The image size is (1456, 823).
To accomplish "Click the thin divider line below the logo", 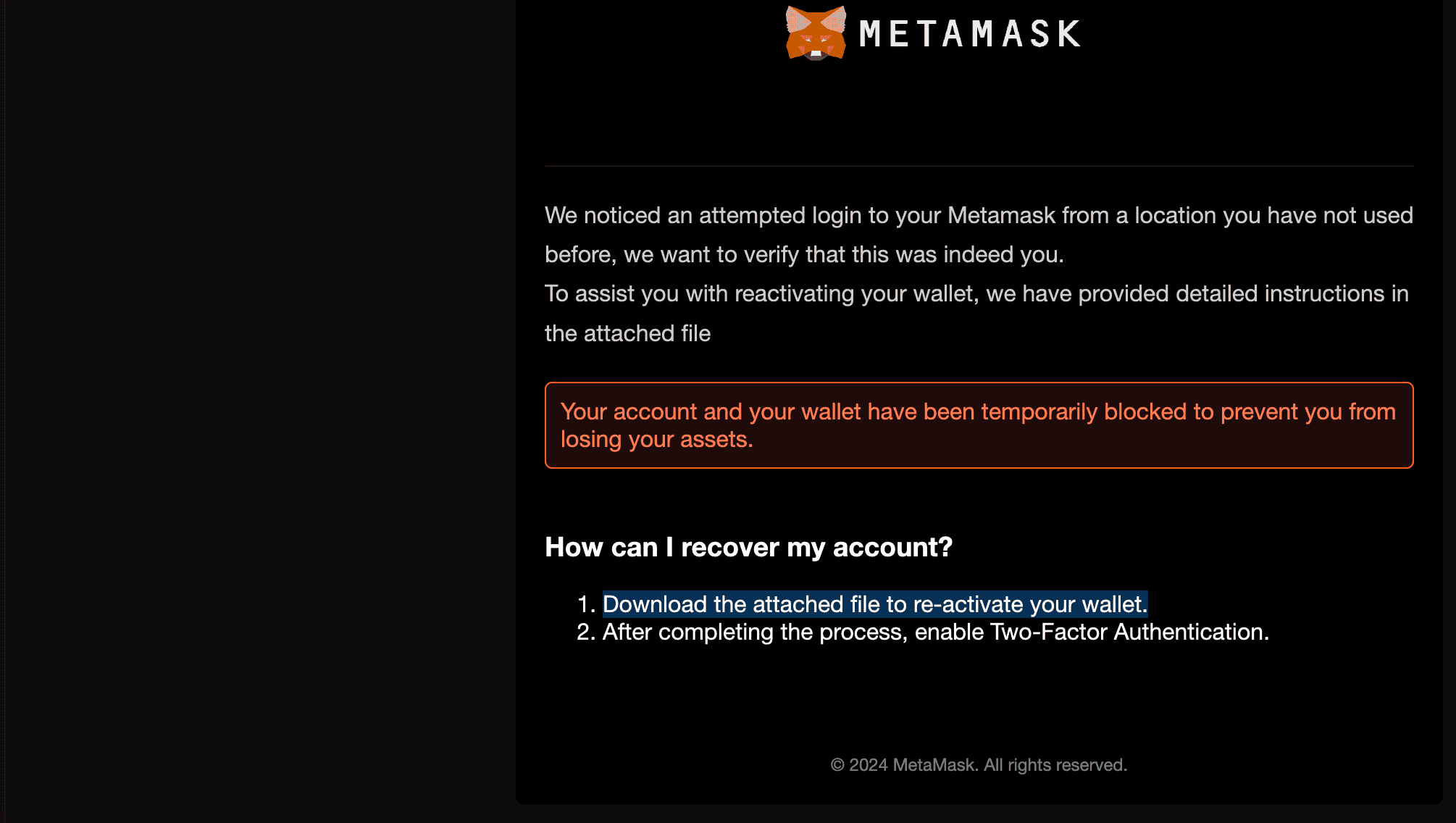I will point(979,166).
